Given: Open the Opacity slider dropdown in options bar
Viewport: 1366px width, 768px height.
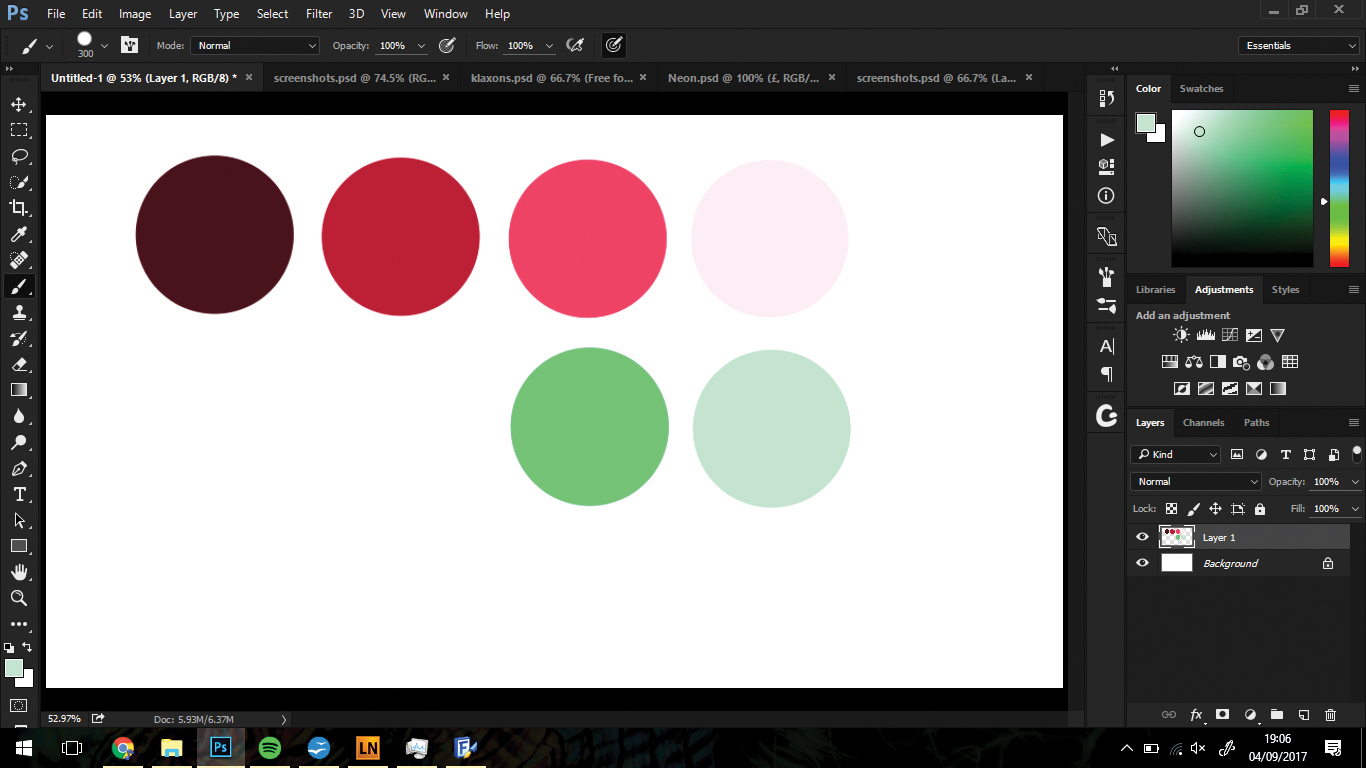Looking at the screenshot, I should [x=421, y=46].
